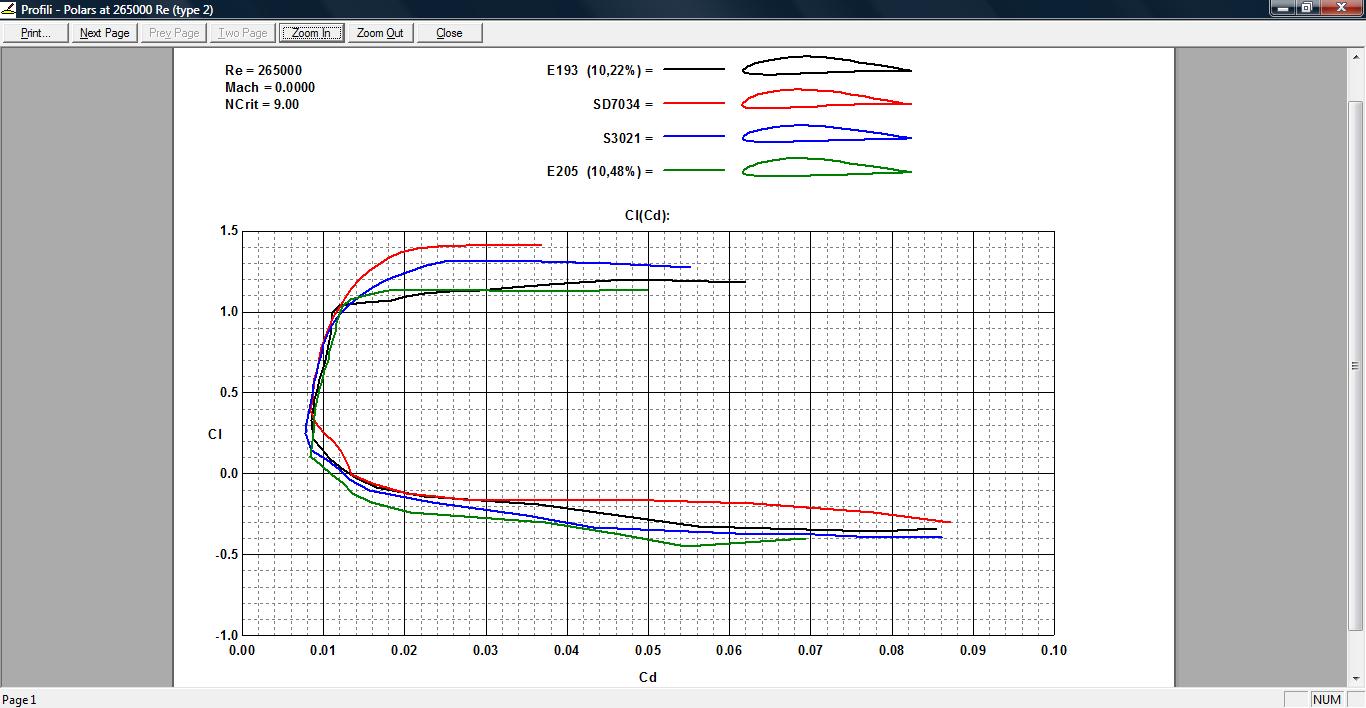Open the Print dialog
1366x708 pixels.
coord(36,33)
